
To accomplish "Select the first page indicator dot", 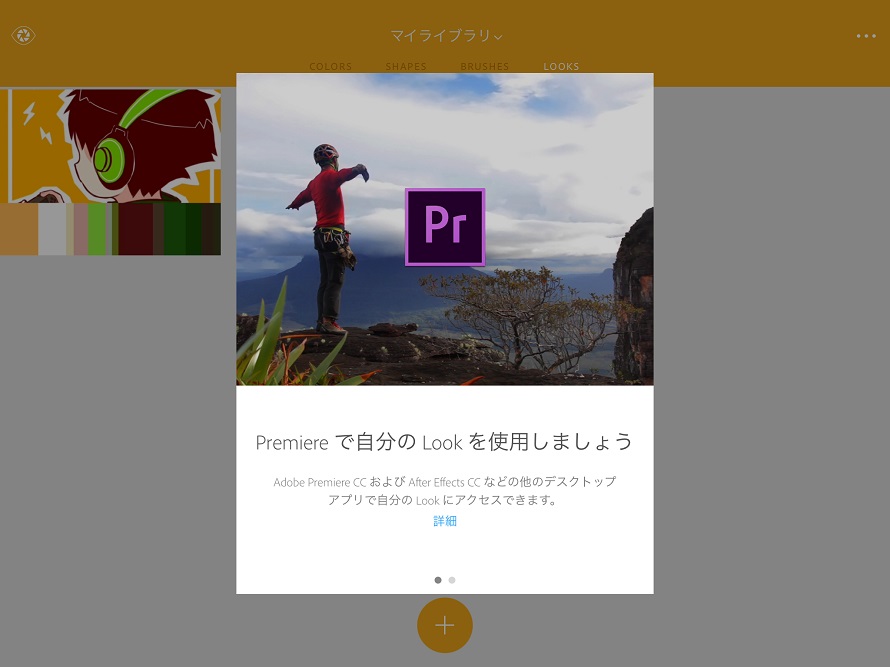I will (438, 580).
